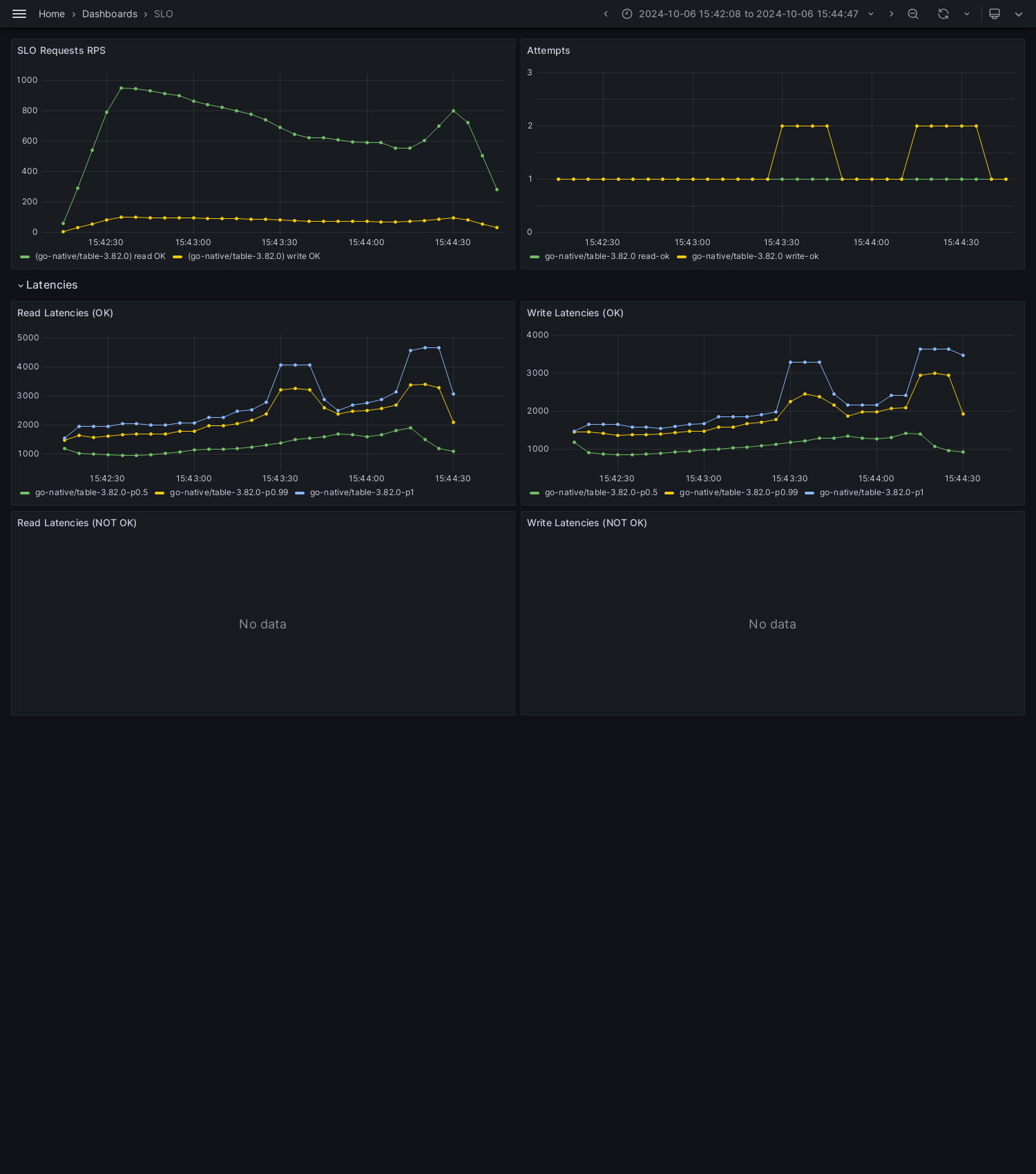Click 5000 y-axis label in Read Latencies
Screen dimensions: 1036x1174
click(28, 338)
